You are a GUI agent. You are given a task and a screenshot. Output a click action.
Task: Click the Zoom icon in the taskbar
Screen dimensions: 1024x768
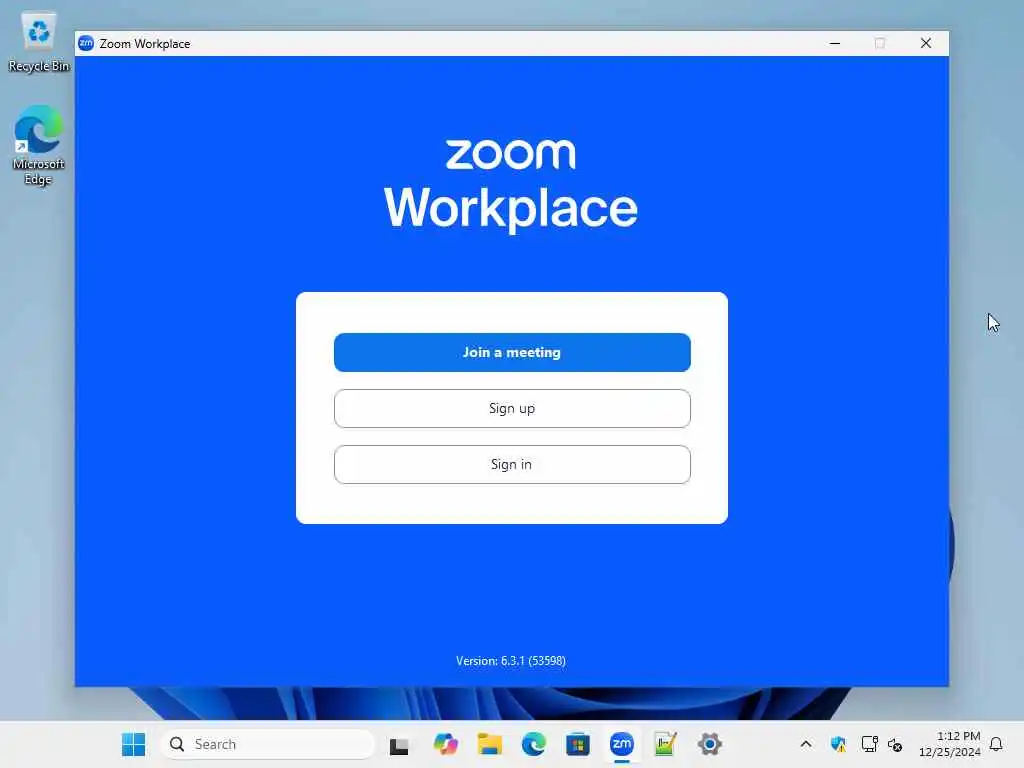click(622, 744)
